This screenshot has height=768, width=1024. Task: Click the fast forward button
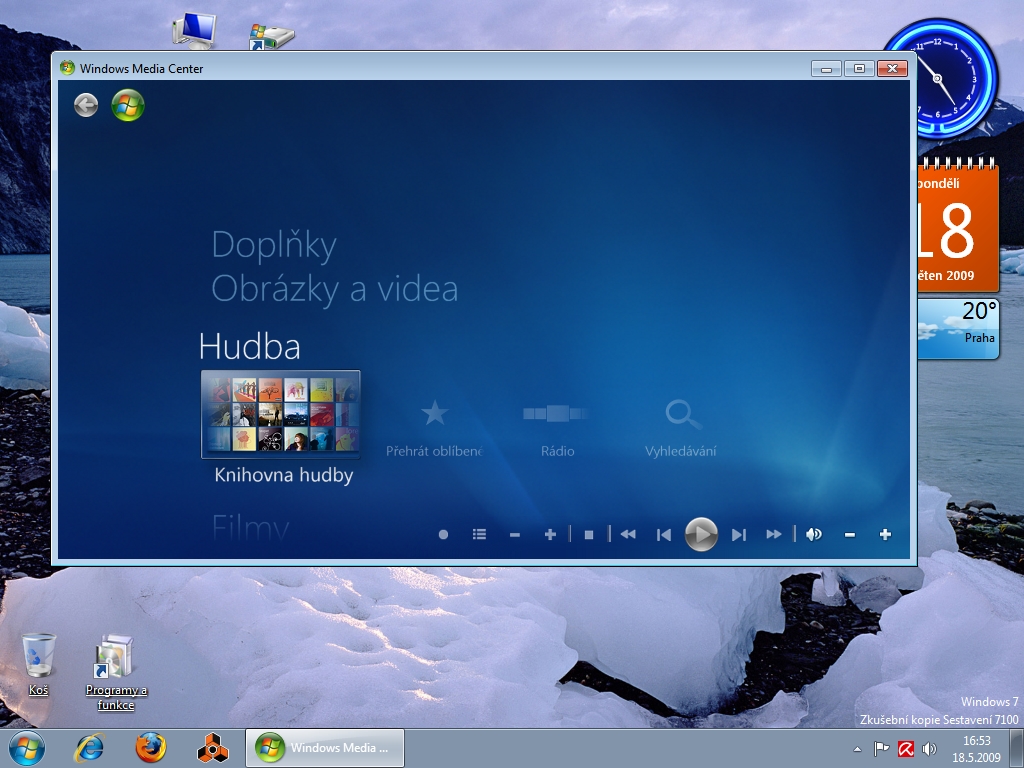click(x=774, y=534)
